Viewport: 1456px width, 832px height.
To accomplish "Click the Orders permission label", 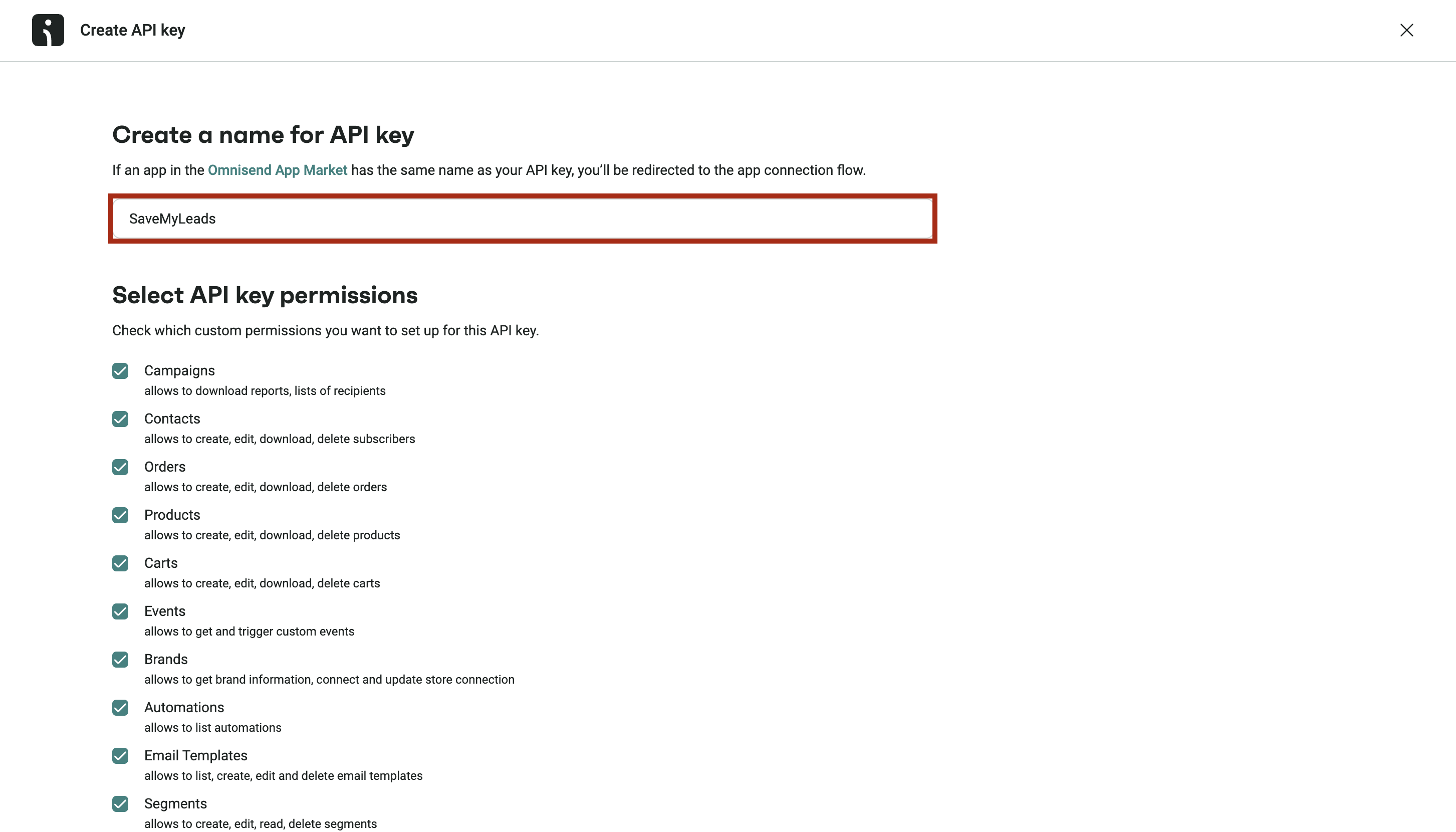I will tap(164, 467).
